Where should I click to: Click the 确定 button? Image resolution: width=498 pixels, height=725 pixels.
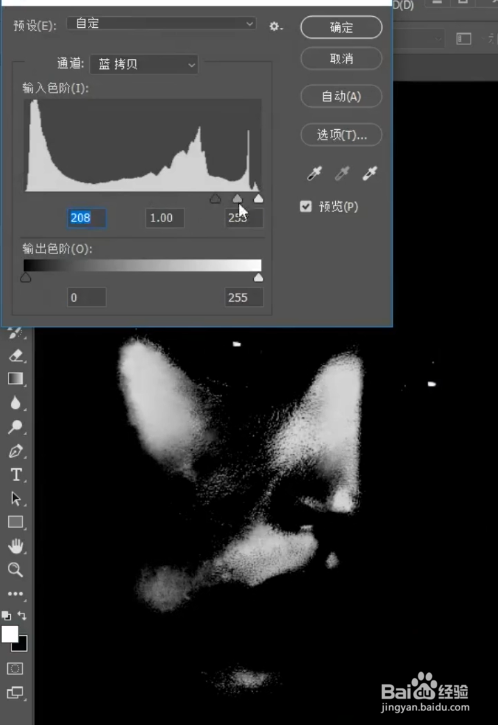pyautogui.click(x=341, y=27)
